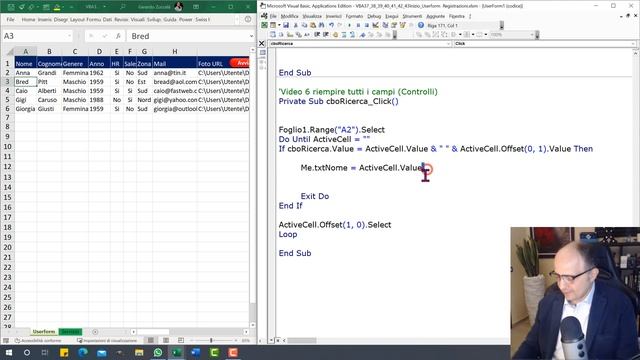Click the View Microsoft Excel icon in VBA toolbar
The width and height of the screenshot is (640, 360).
[264, 25]
